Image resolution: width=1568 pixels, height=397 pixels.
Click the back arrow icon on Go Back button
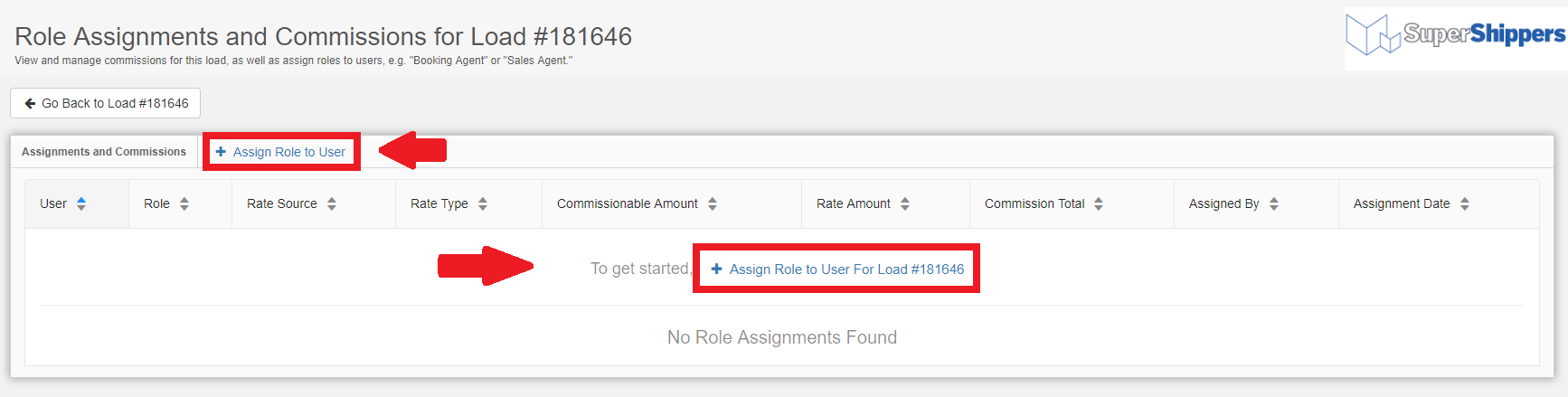[30, 103]
